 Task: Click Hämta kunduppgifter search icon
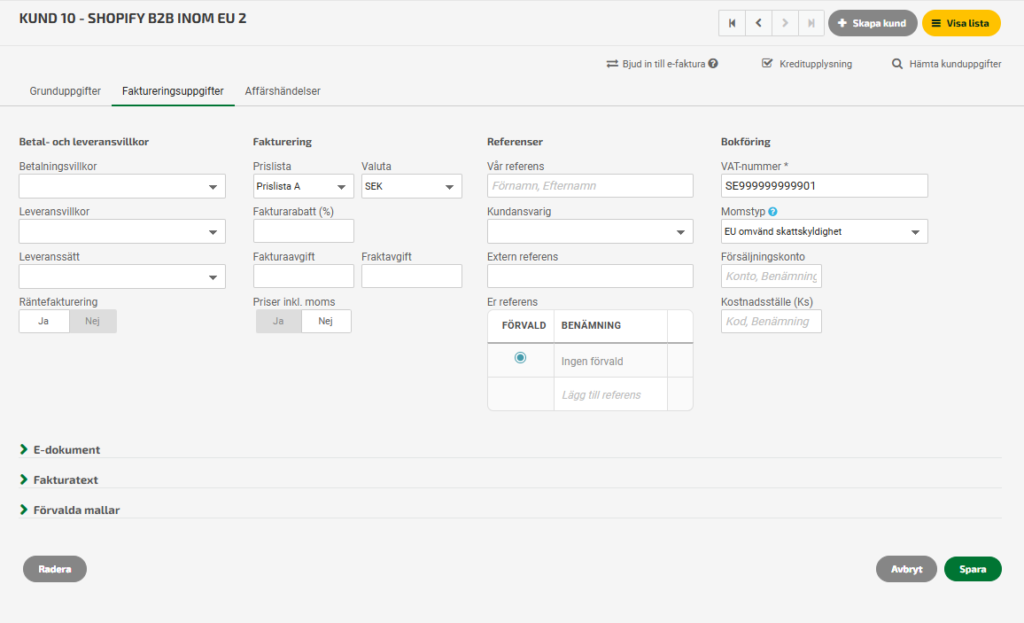(x=898, y=64)
